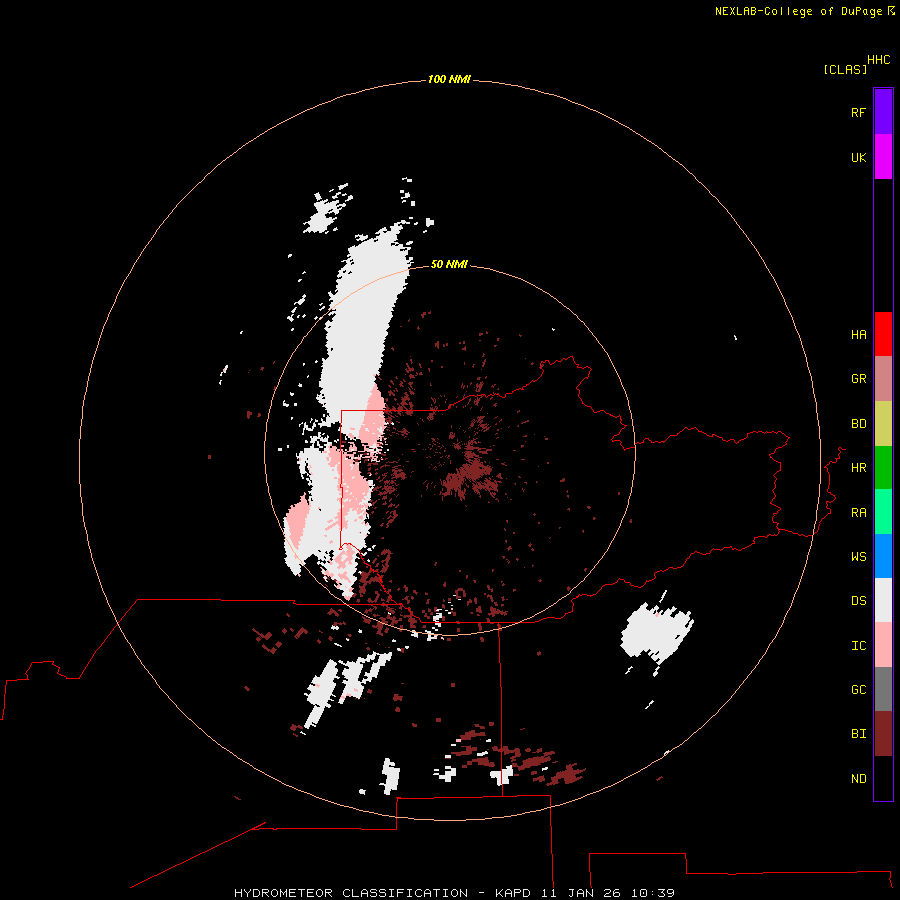
Task: Click the Hydrometeor Classification KAPD title caption
Action: point(454,893)
